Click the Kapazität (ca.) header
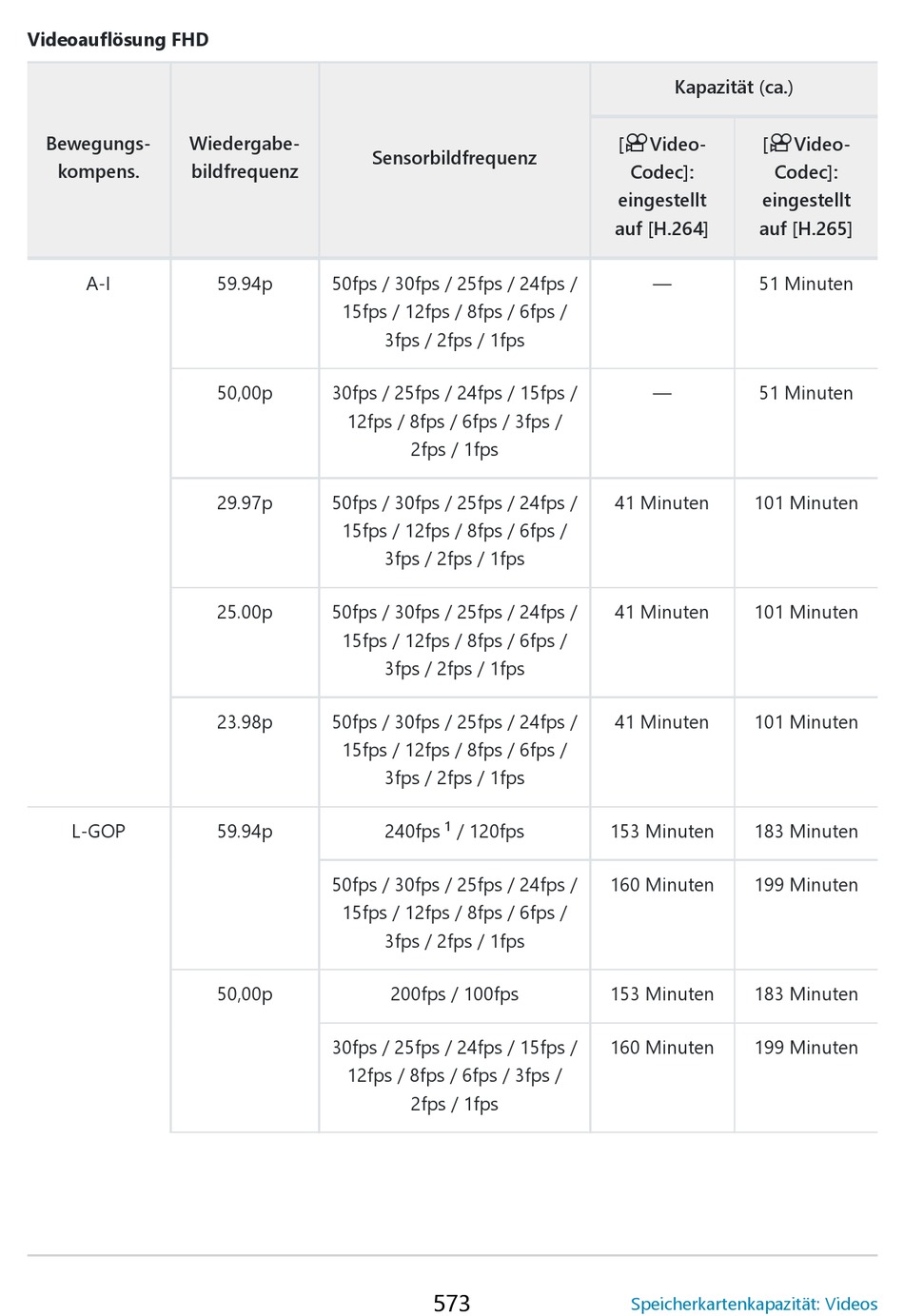This screenshot has height=1316, width=904. pyautogui.click(x=734, y=88)
